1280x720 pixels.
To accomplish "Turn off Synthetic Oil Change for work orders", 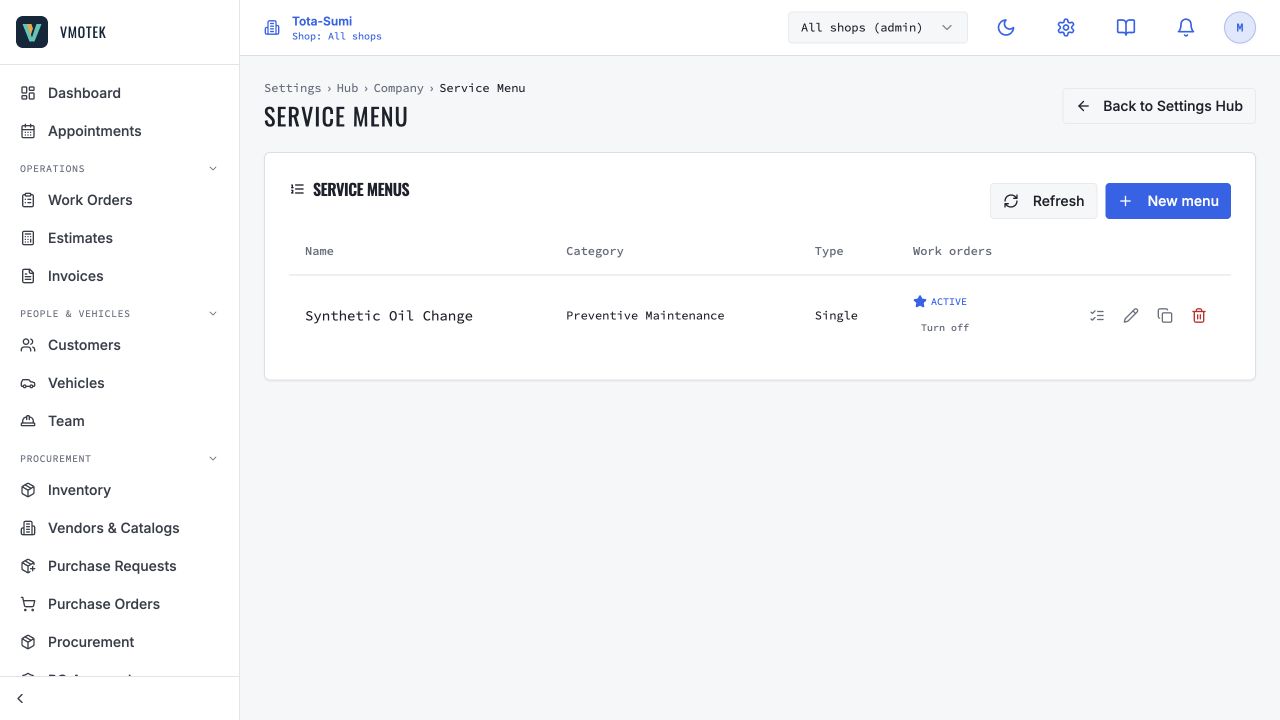I will (x=945, y=328).
